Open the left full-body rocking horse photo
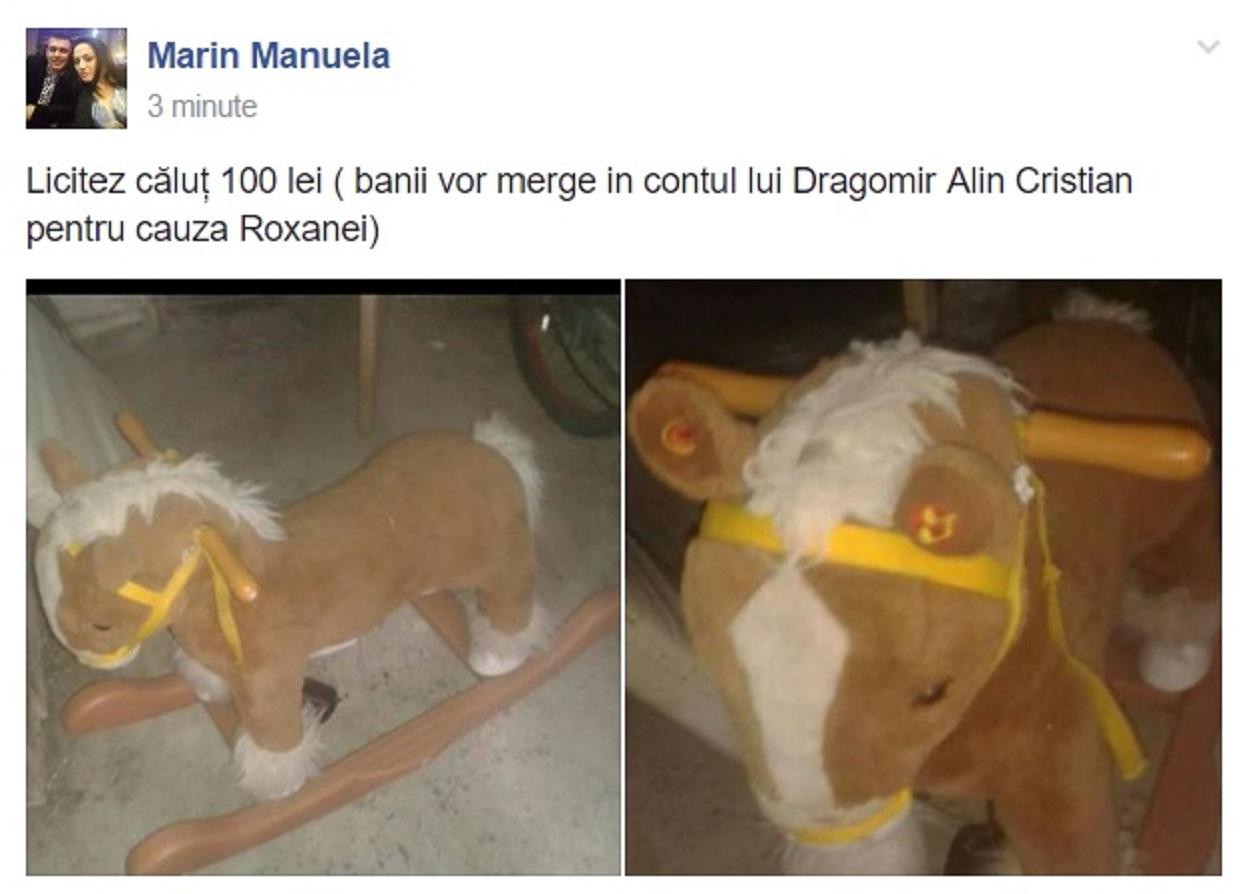 point(323,577)
